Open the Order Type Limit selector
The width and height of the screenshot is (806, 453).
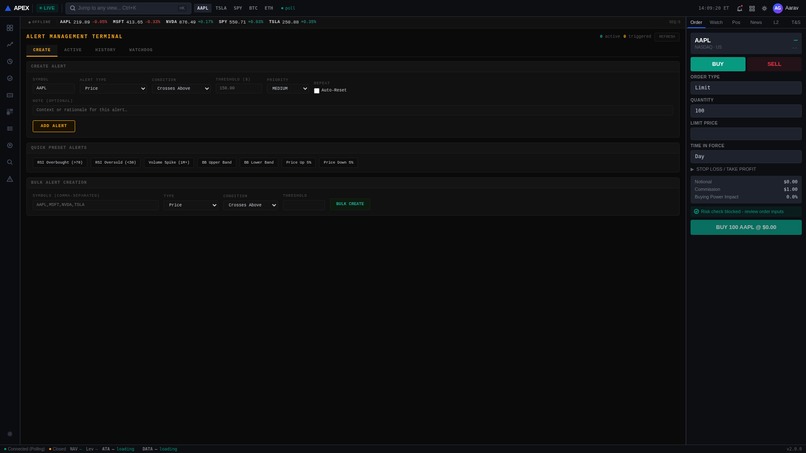(746, 88)
